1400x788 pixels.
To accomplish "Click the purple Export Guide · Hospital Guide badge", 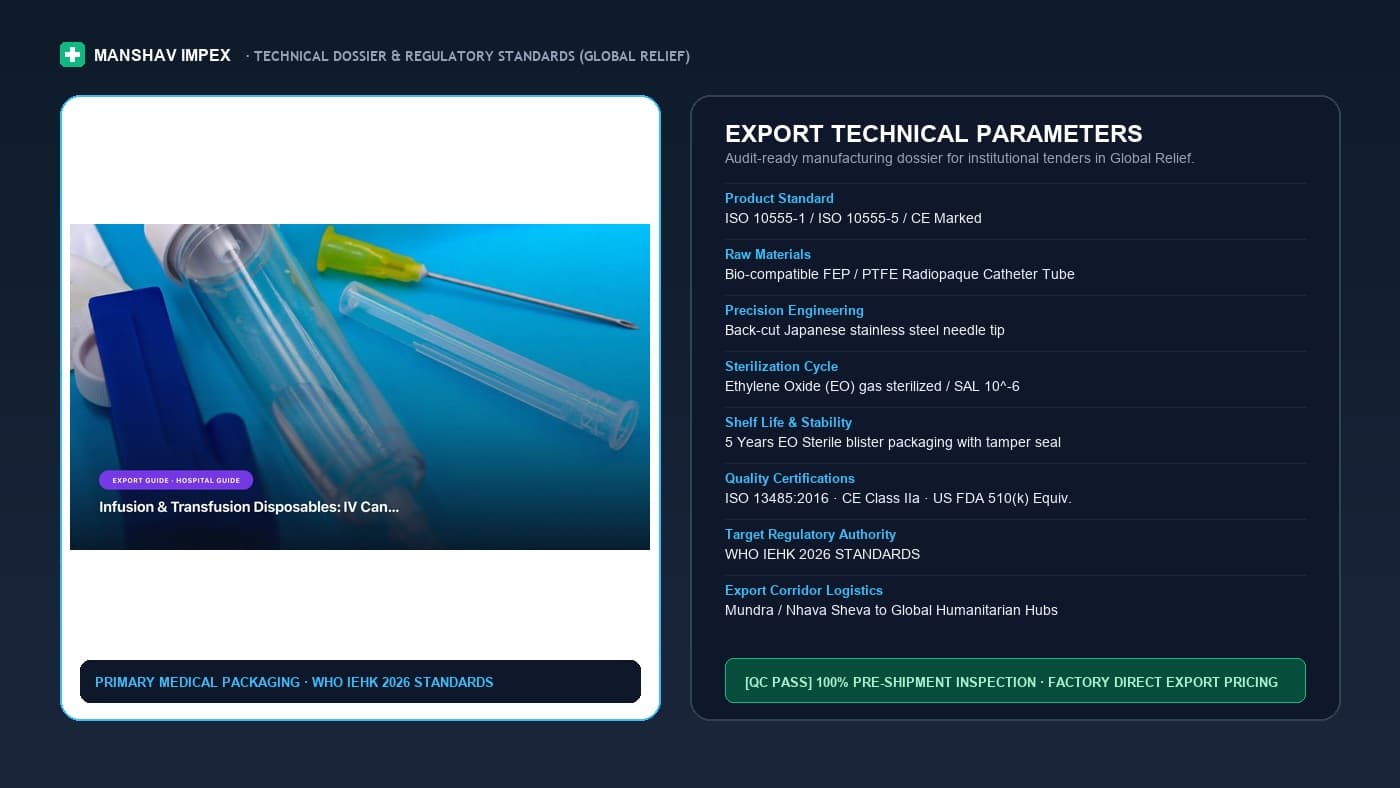I will (176, 480).
